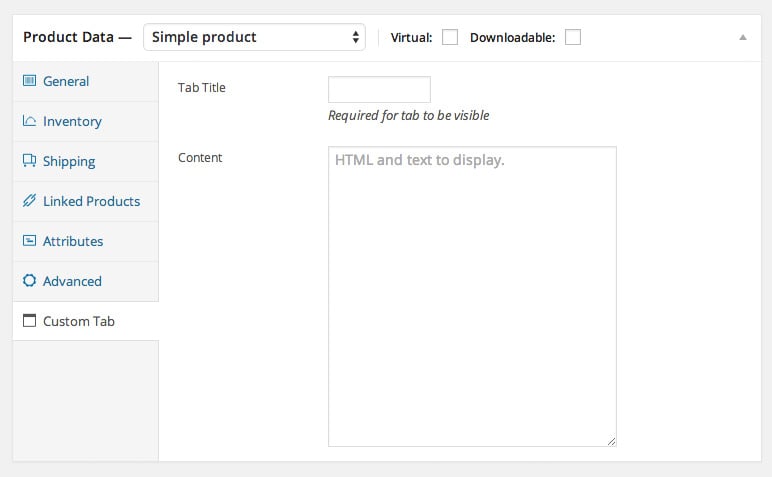The image size is (772, 477).
Task: Select the Attributes tab label
Action: 73,241
